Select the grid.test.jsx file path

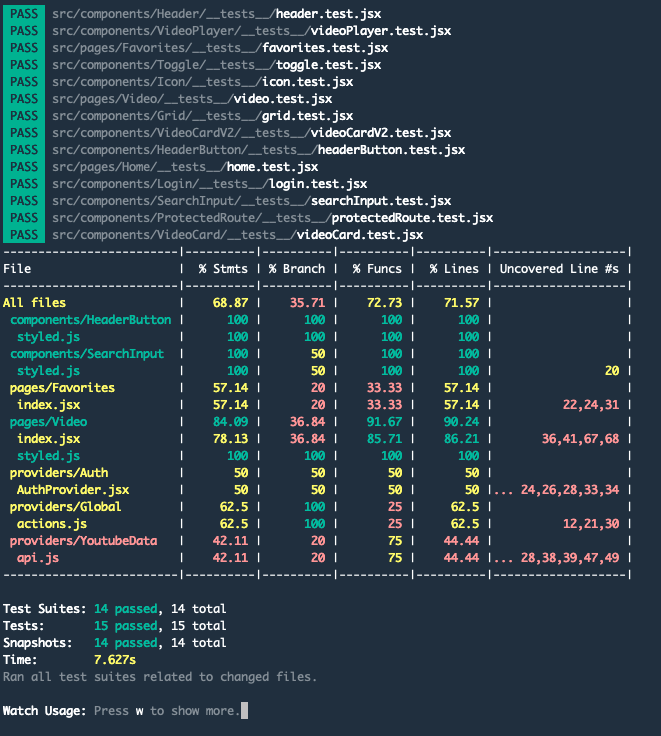pyautogui.click(x=202, y=116)
